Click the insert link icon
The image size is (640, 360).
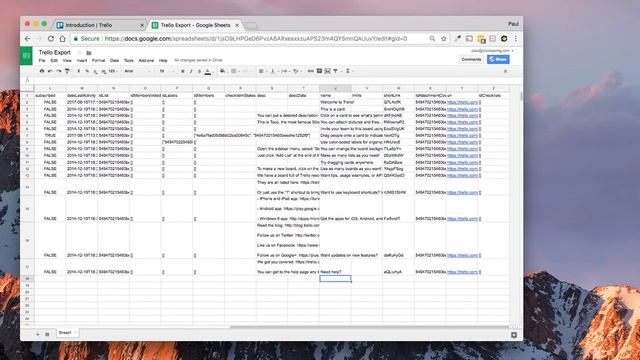pyautogui.click(x=311, y=71)
